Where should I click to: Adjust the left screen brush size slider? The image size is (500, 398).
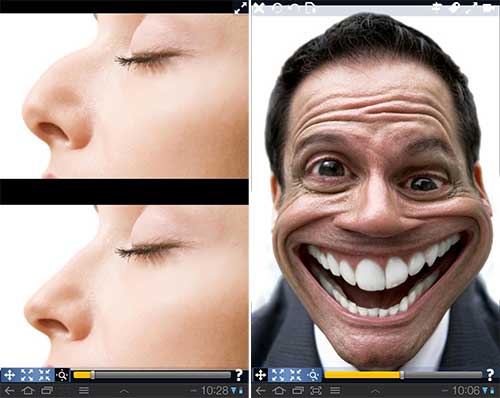[x=152, y=375]
